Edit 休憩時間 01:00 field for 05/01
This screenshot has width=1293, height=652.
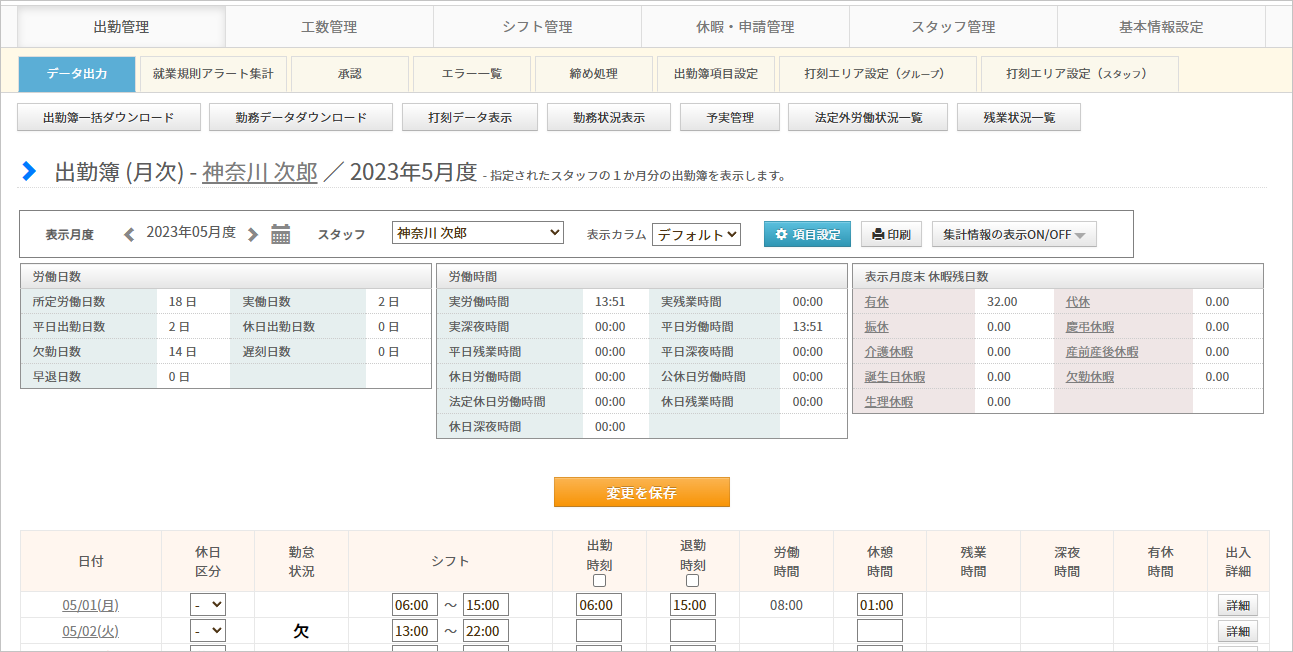tap(880, 605)
